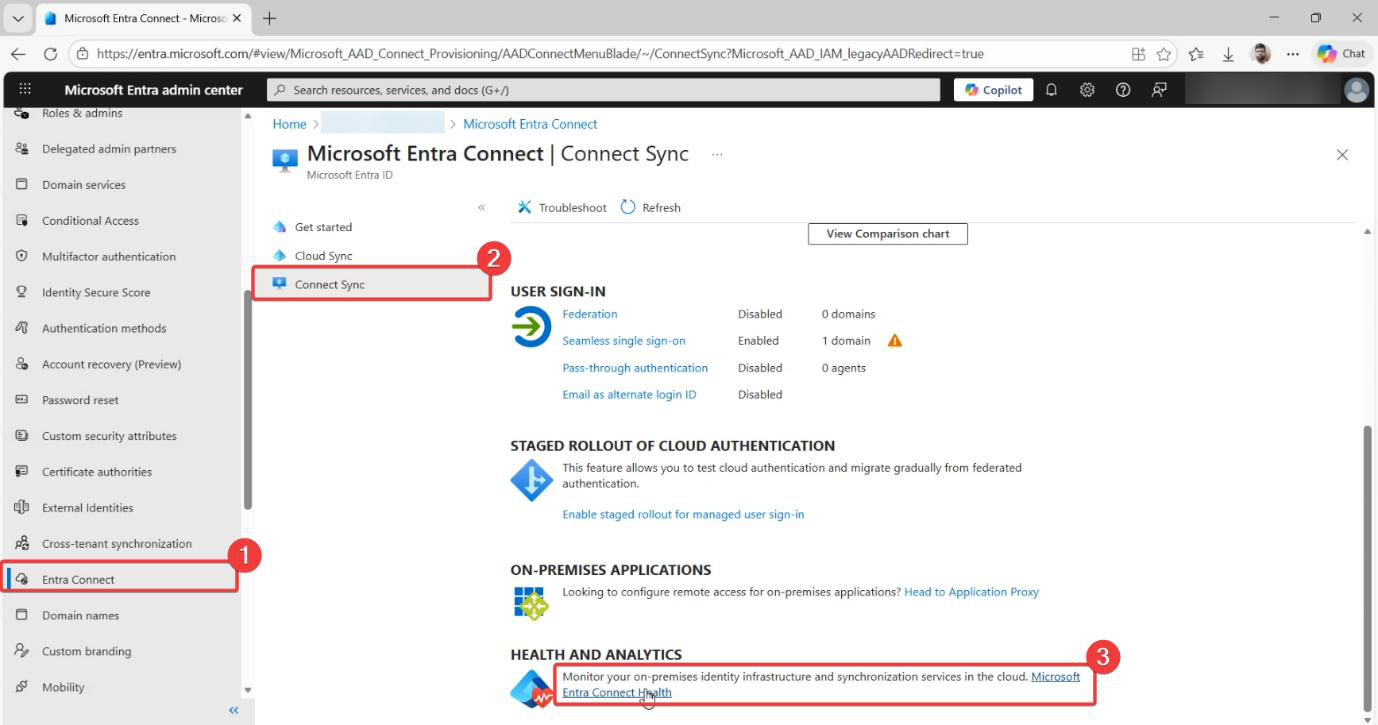Click the Mobility sidebar icon
This screenshot has height=725, width=1378.
(x=22, y=687)
